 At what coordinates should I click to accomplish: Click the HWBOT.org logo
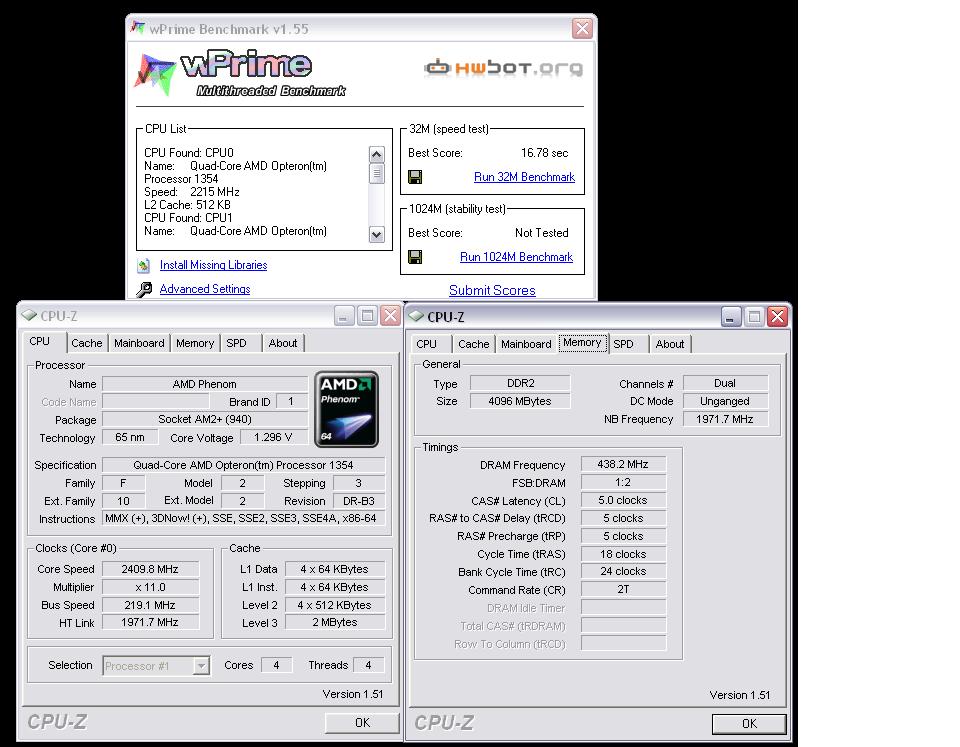click(503, 67)
